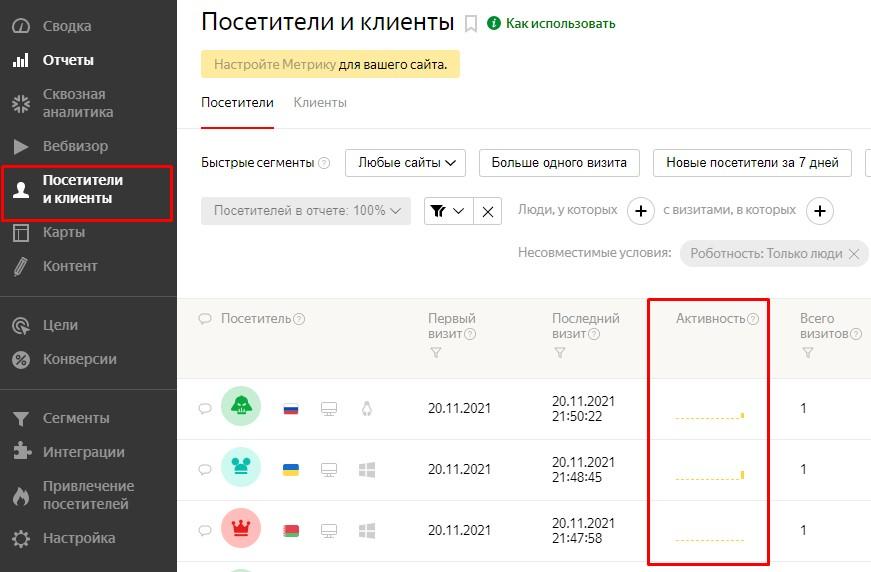Screen dimensions: 871x572
Task: Switch to the Посетители tab
Action: 237,103
